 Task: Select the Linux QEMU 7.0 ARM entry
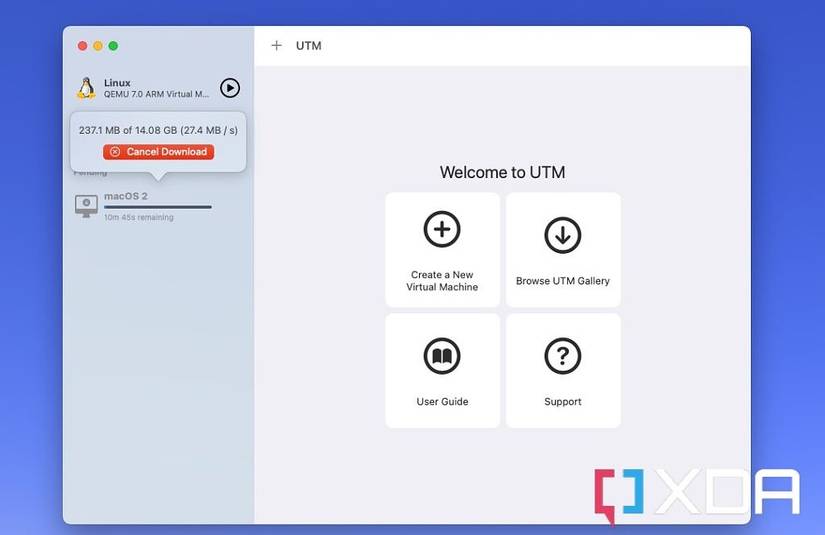158,88
